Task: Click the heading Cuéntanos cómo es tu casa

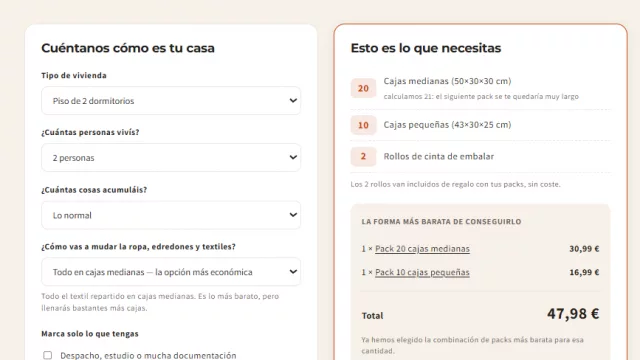Action: (128, 48)
